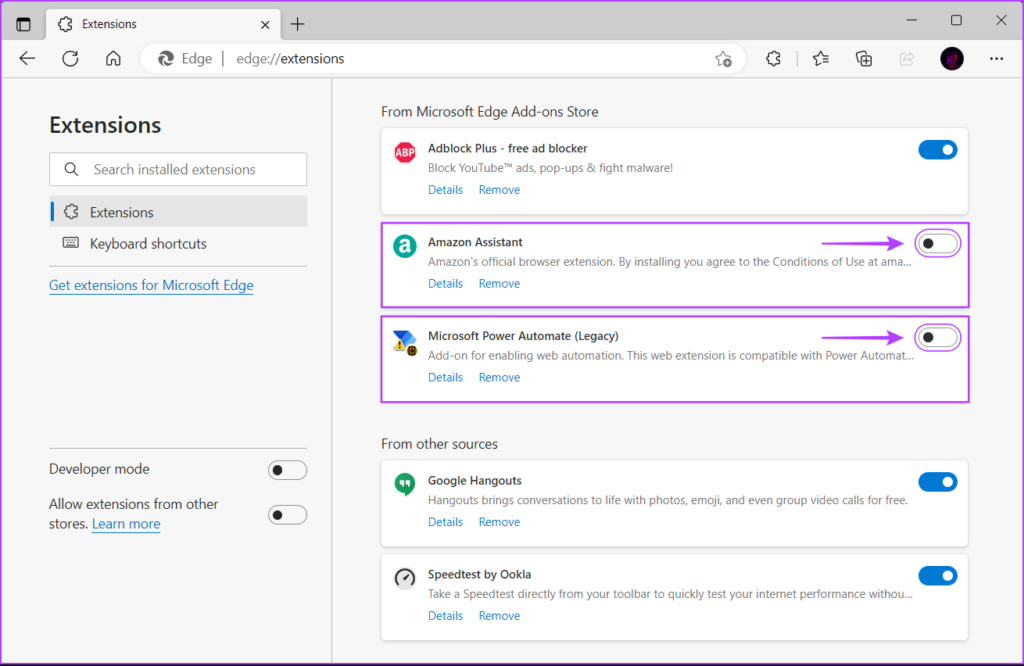Open Get extensions for Microsoft Edge link
Viewport: 1024px width, 666px height.
(x=151, y=285)
